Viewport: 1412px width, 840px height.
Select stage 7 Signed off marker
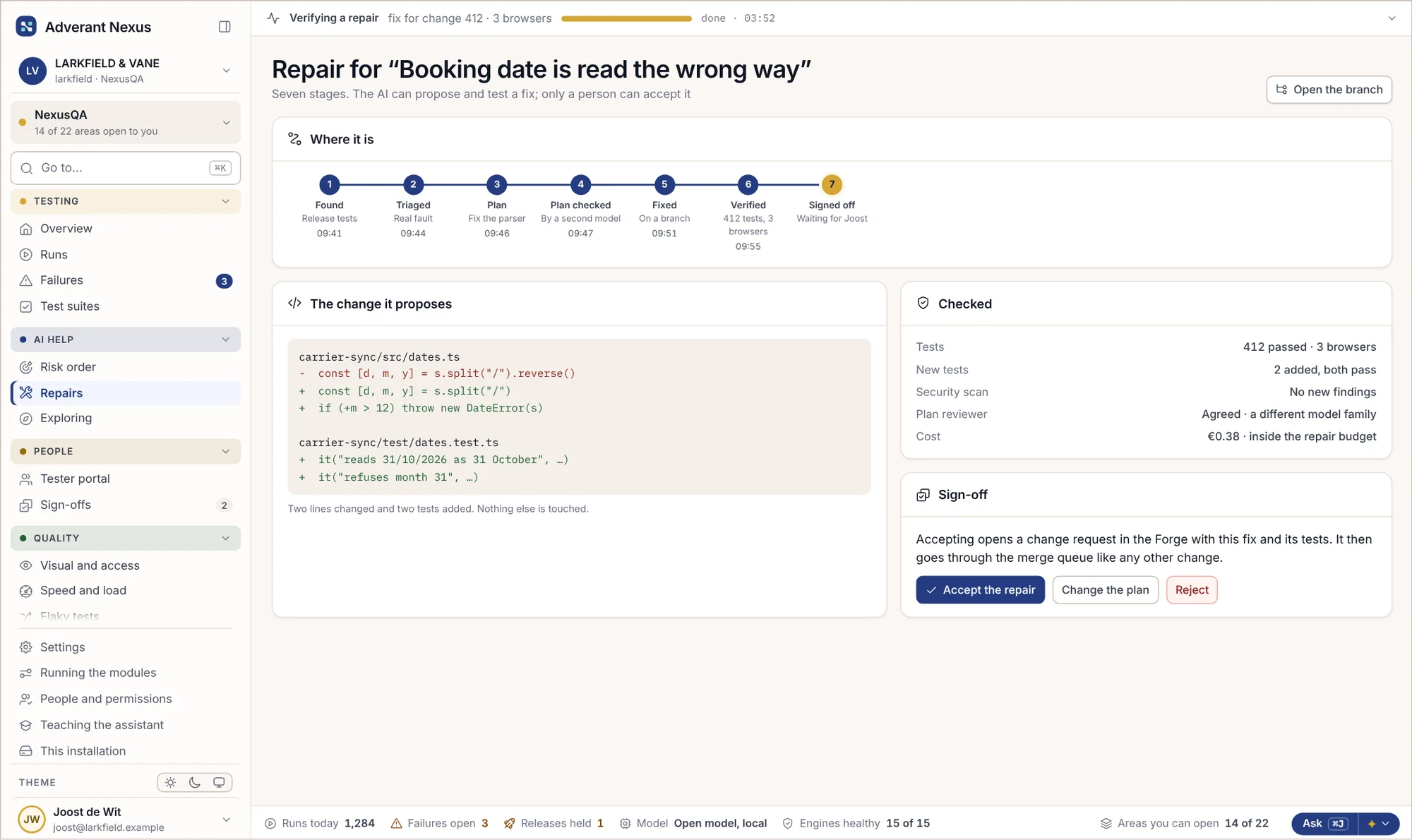[832, 184]
